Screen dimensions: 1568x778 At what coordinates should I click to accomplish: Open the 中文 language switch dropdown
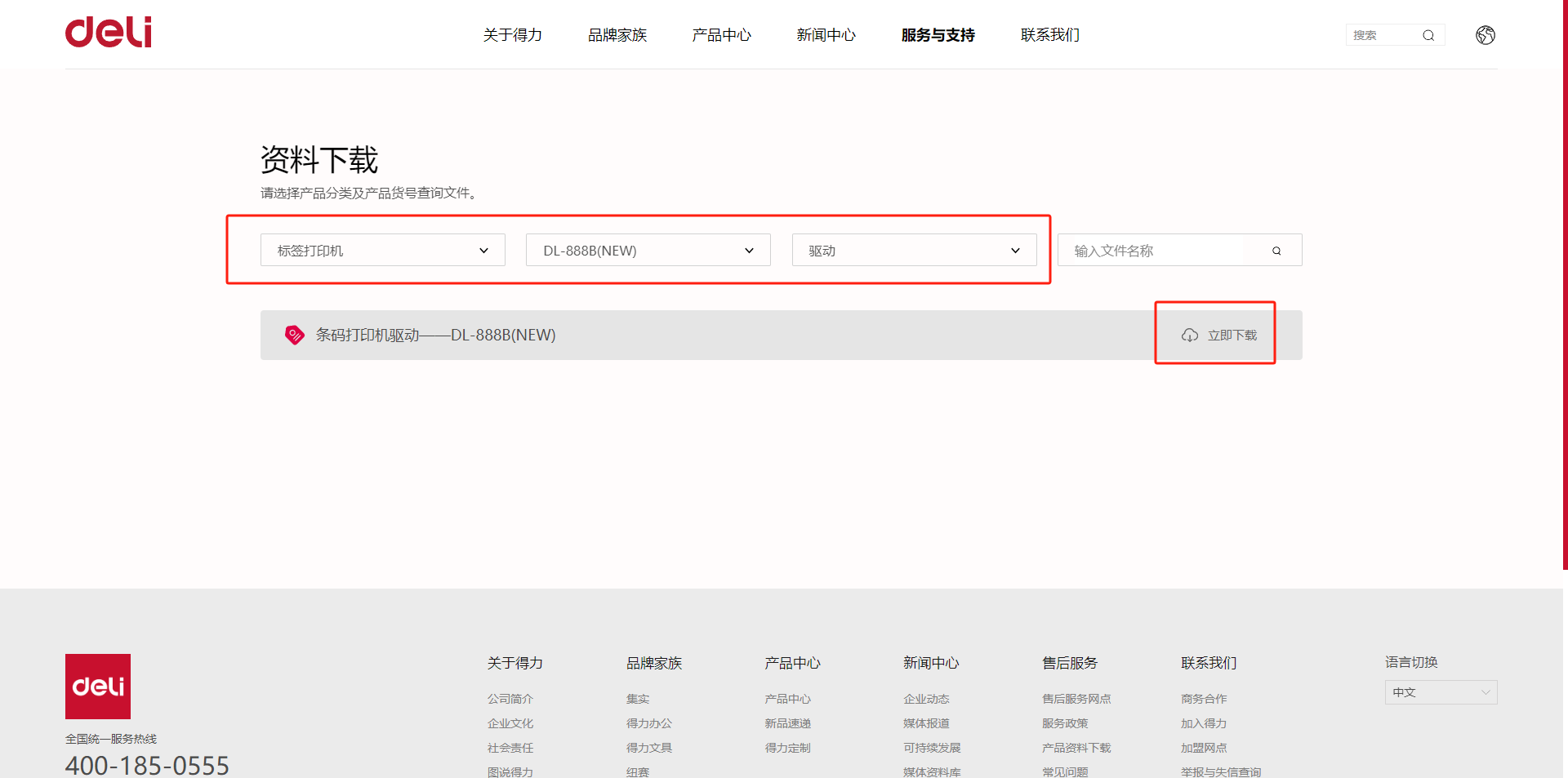tap(1441, 692)
